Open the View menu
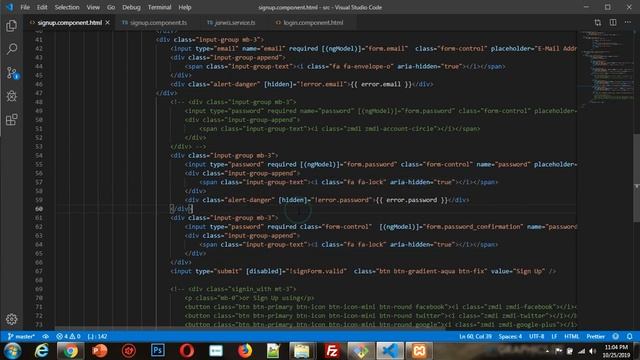The image size is (640, 360). 93,7
